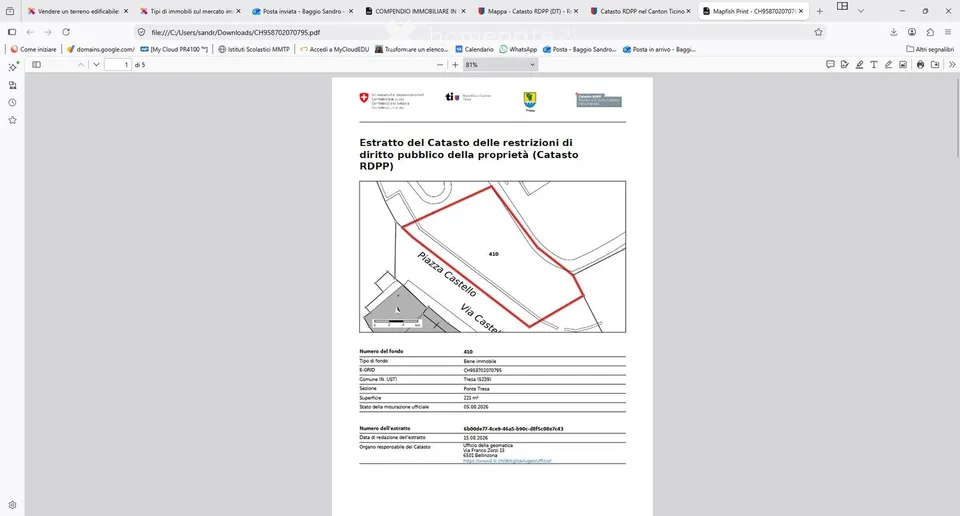This screenshot has height=516, width=960.
Task: Close the Vendere un terreno edificabile tab
Action: point(126,11)
